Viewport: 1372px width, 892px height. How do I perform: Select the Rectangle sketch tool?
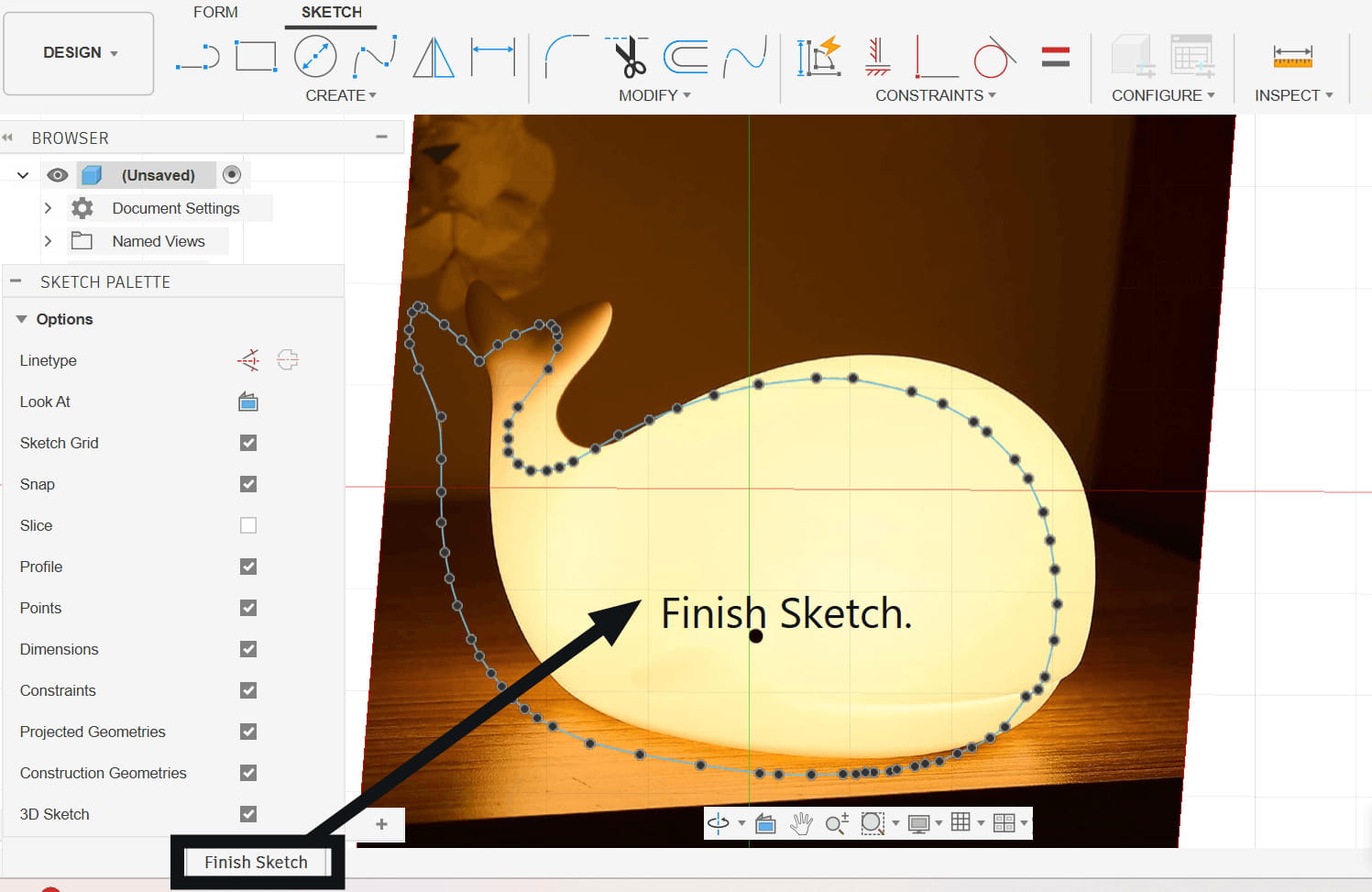click(x=256, y=57)
